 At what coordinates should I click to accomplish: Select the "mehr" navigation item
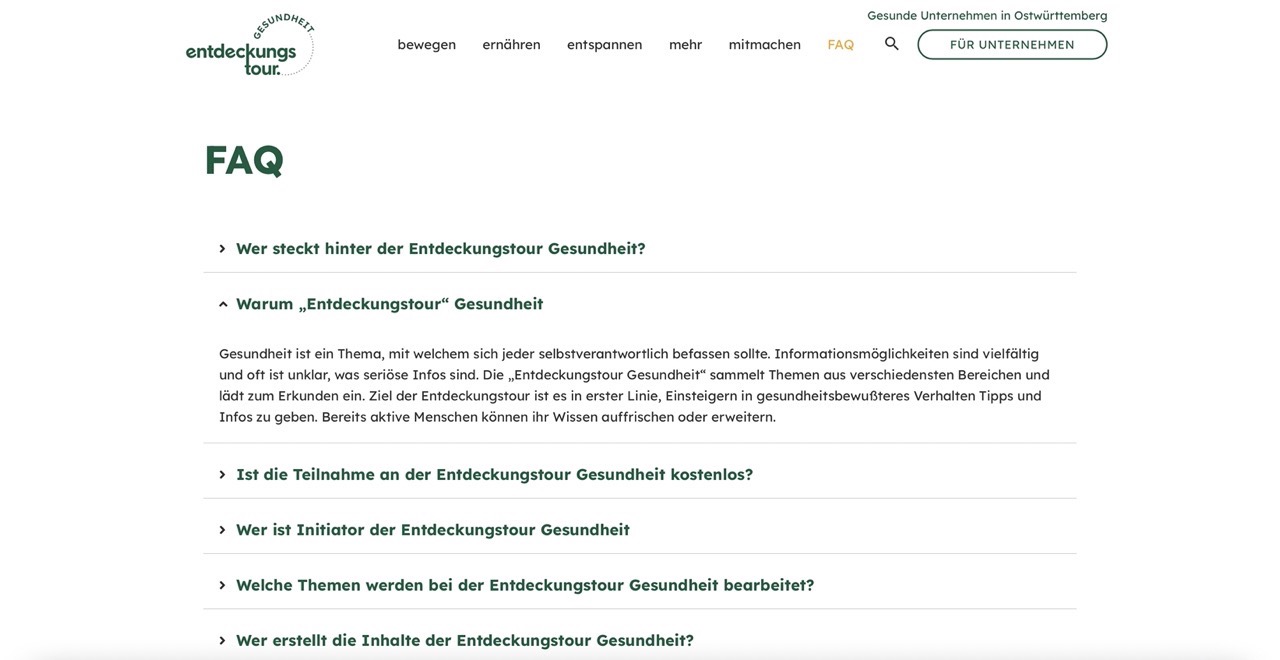pyautogui.click(x=685, y=44)
